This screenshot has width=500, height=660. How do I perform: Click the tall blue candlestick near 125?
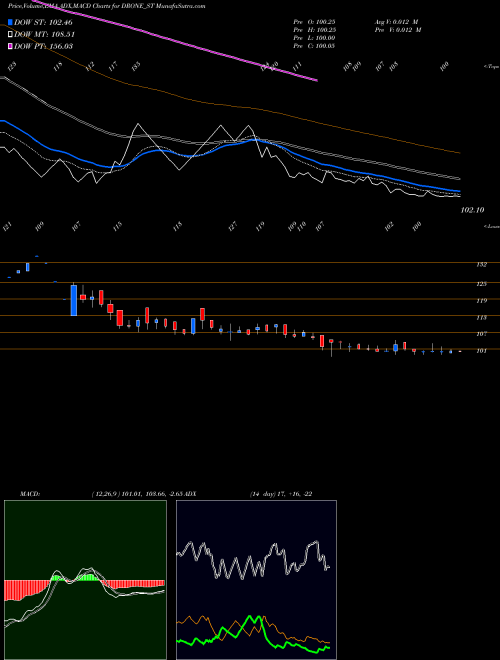pos(74,300)
